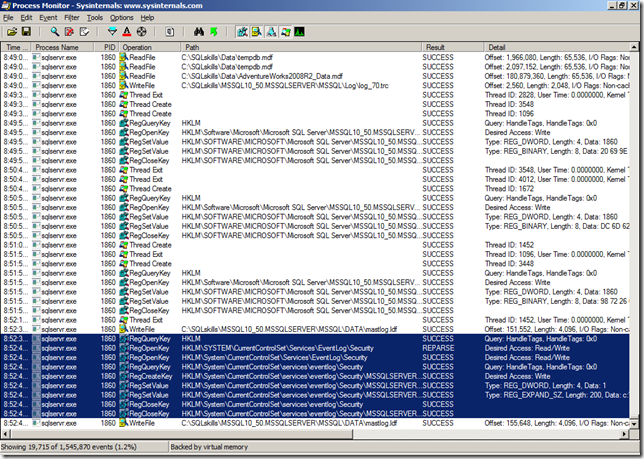The image size is (644, 459).
Task: Click the Process Monitor title bar icon
Action: pyautogui.click(x=6, y=5)
